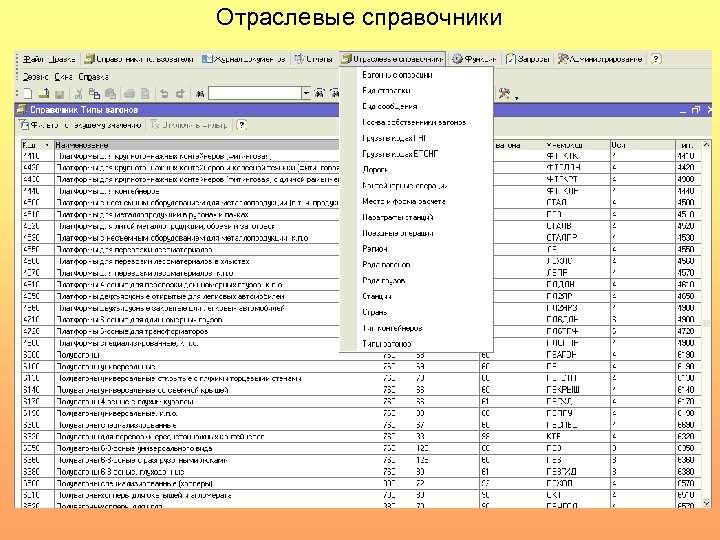The image size is (720, 540).
Task: Open the Запросы menu
Action: pyautogui.click(x=528, y=59)
